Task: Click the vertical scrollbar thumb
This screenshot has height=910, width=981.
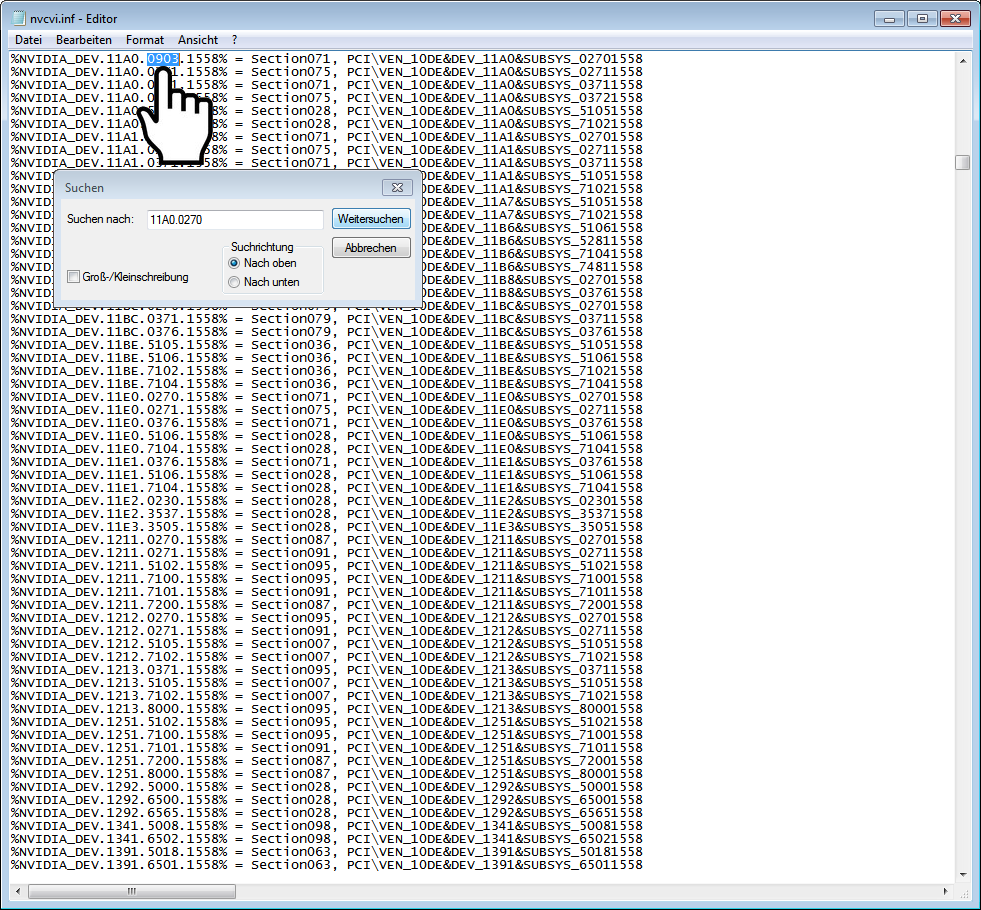Action: click(963, 162)
